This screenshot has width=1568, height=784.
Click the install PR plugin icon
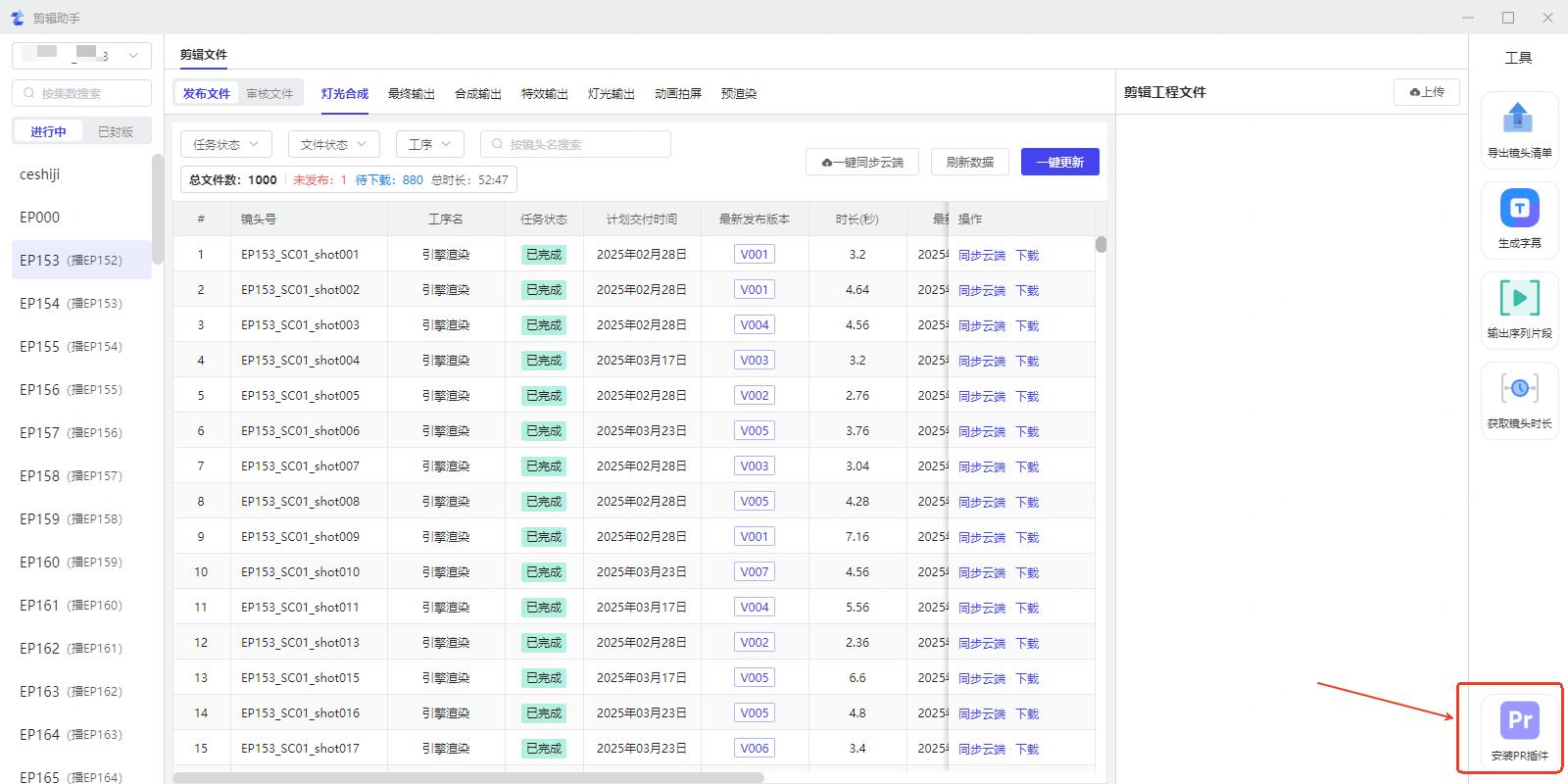click(1519, 721)
